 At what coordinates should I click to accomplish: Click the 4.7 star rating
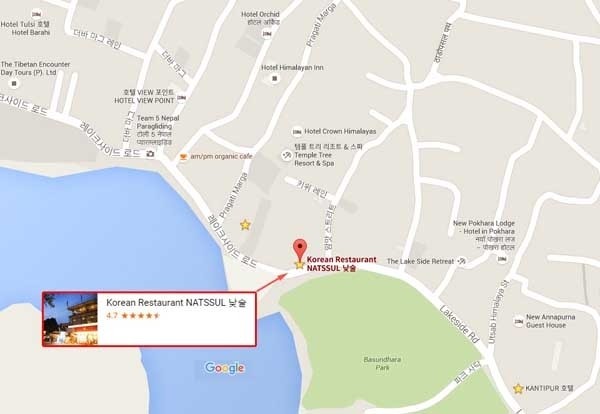point(133,316)
